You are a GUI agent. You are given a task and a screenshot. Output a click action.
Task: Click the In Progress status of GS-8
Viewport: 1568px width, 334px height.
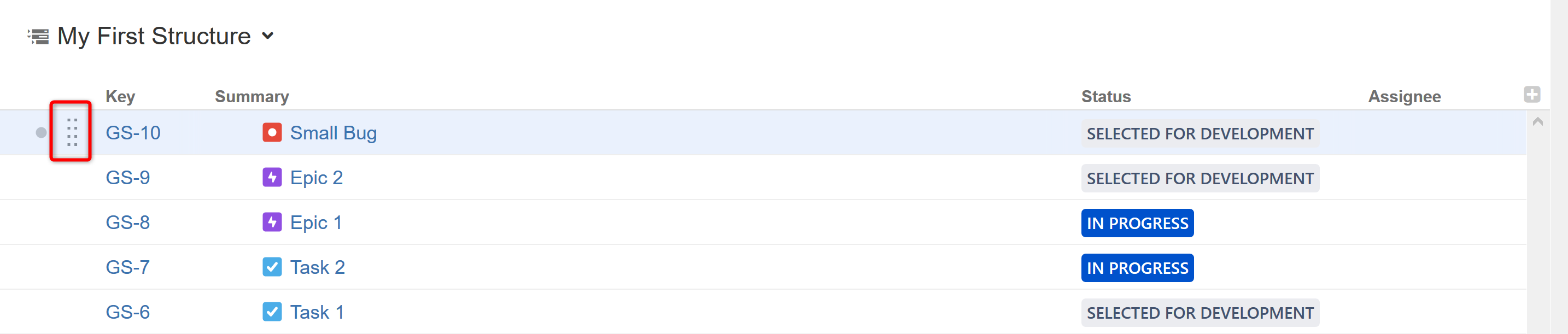1137,223
